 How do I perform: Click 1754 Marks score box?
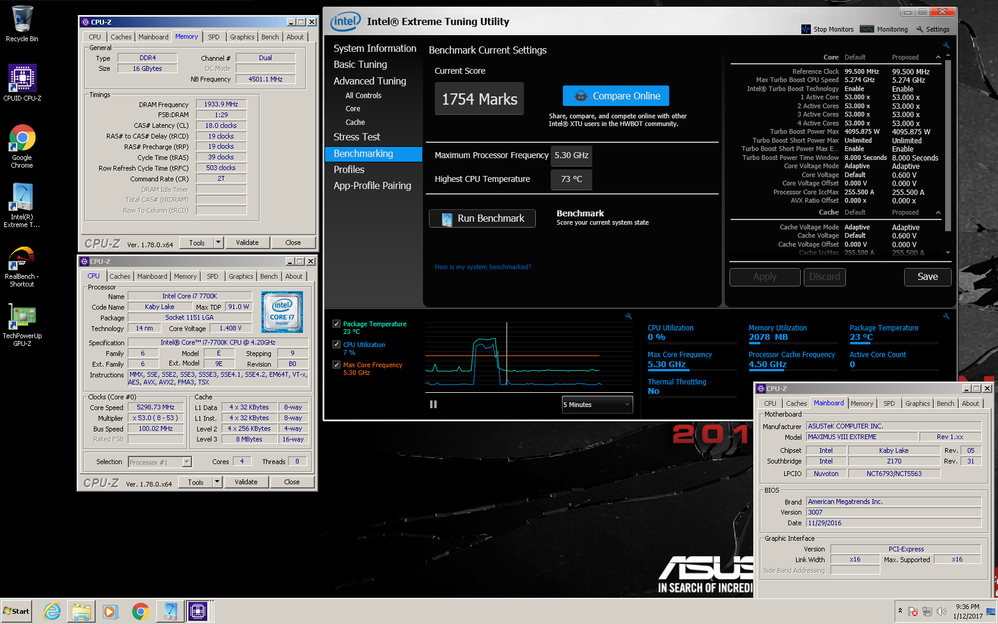[479, 99]
